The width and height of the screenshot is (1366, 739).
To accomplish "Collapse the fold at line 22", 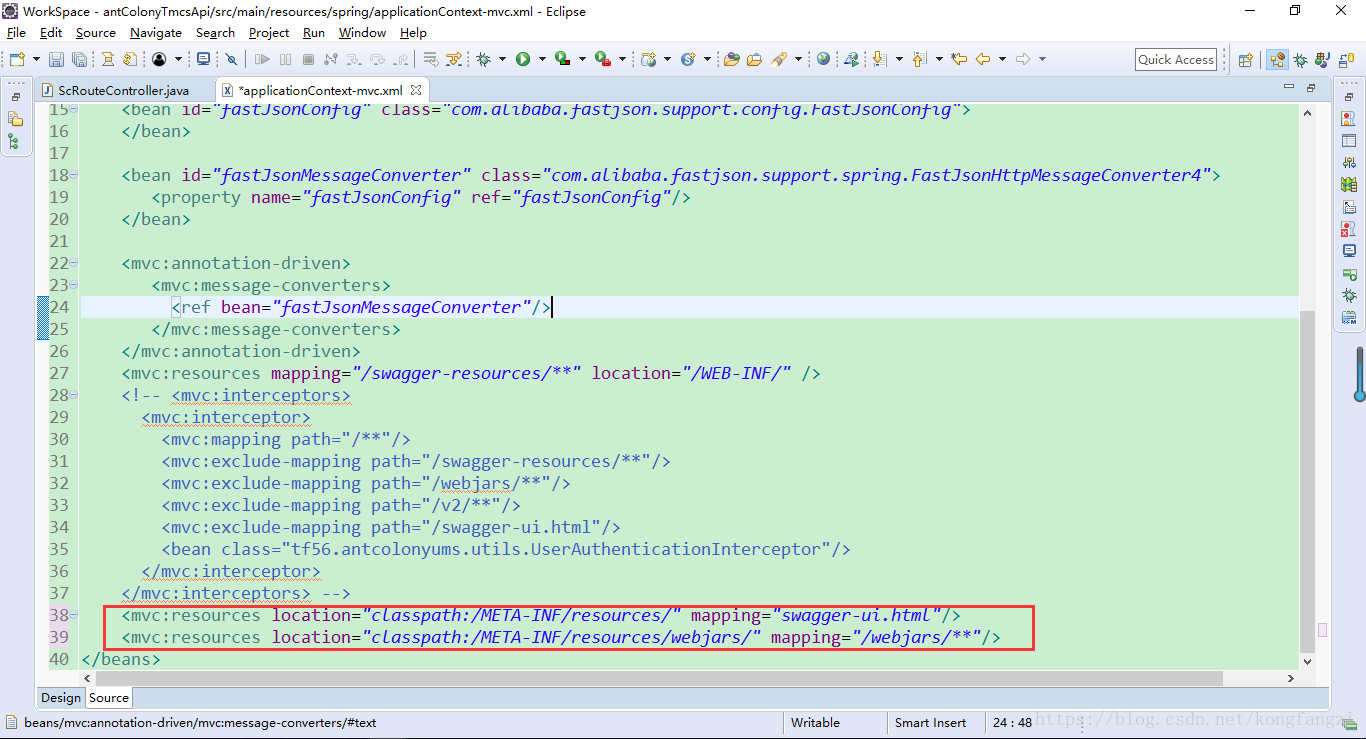I will point(76,263).
